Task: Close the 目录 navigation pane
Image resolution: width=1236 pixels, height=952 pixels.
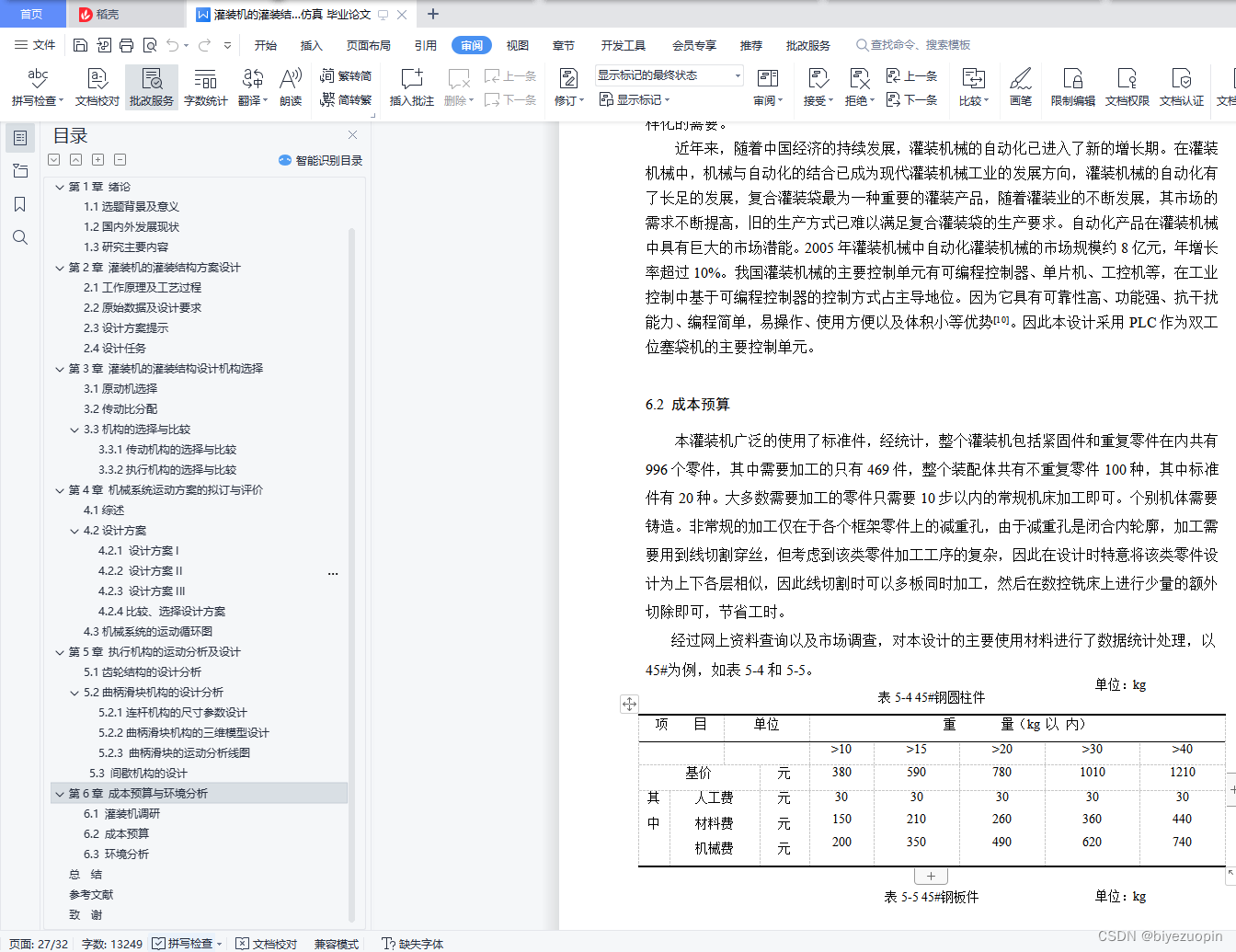Action: pyautogui.click(x=352, y=135)
